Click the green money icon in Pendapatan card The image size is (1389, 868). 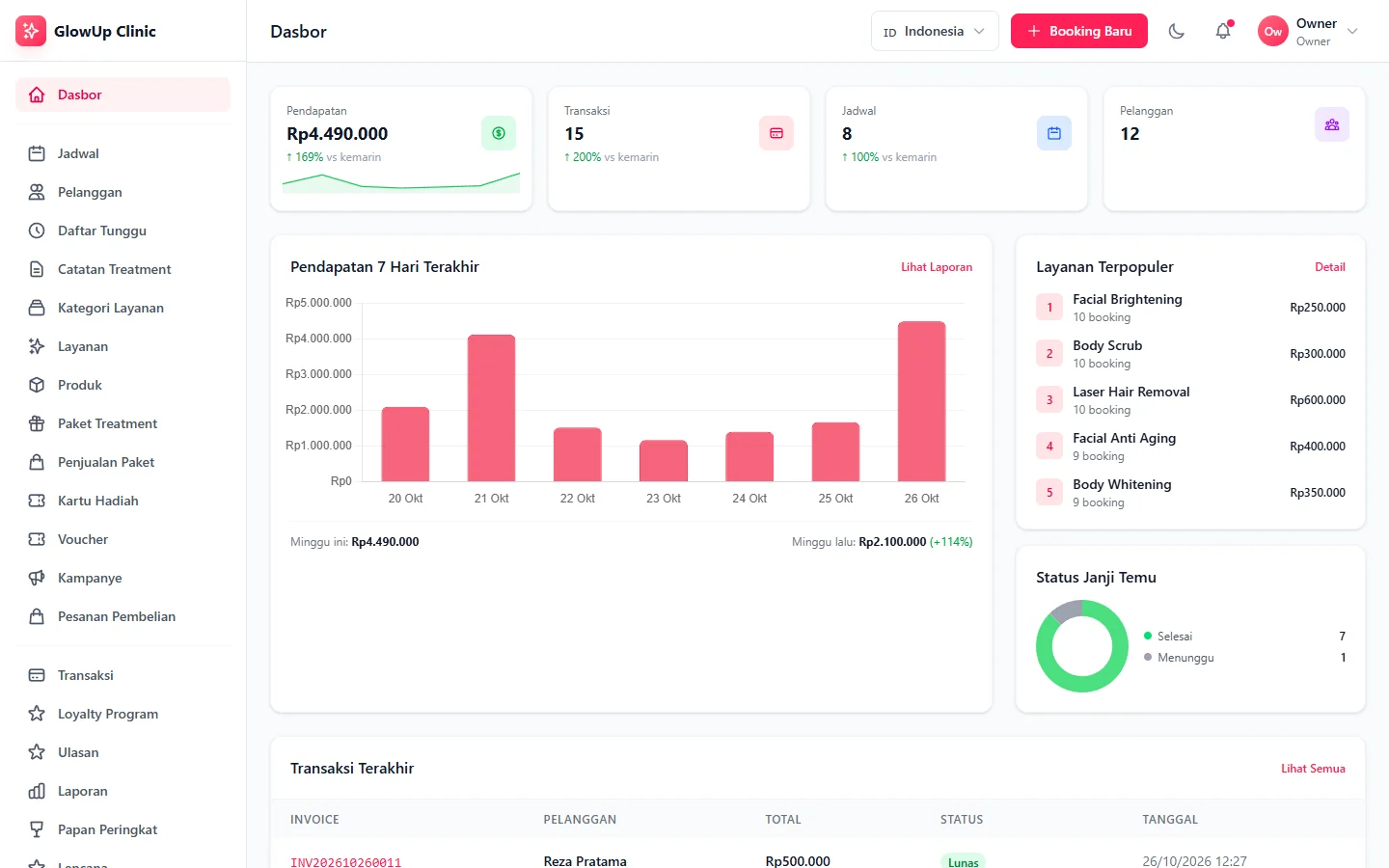coord(499,133)
